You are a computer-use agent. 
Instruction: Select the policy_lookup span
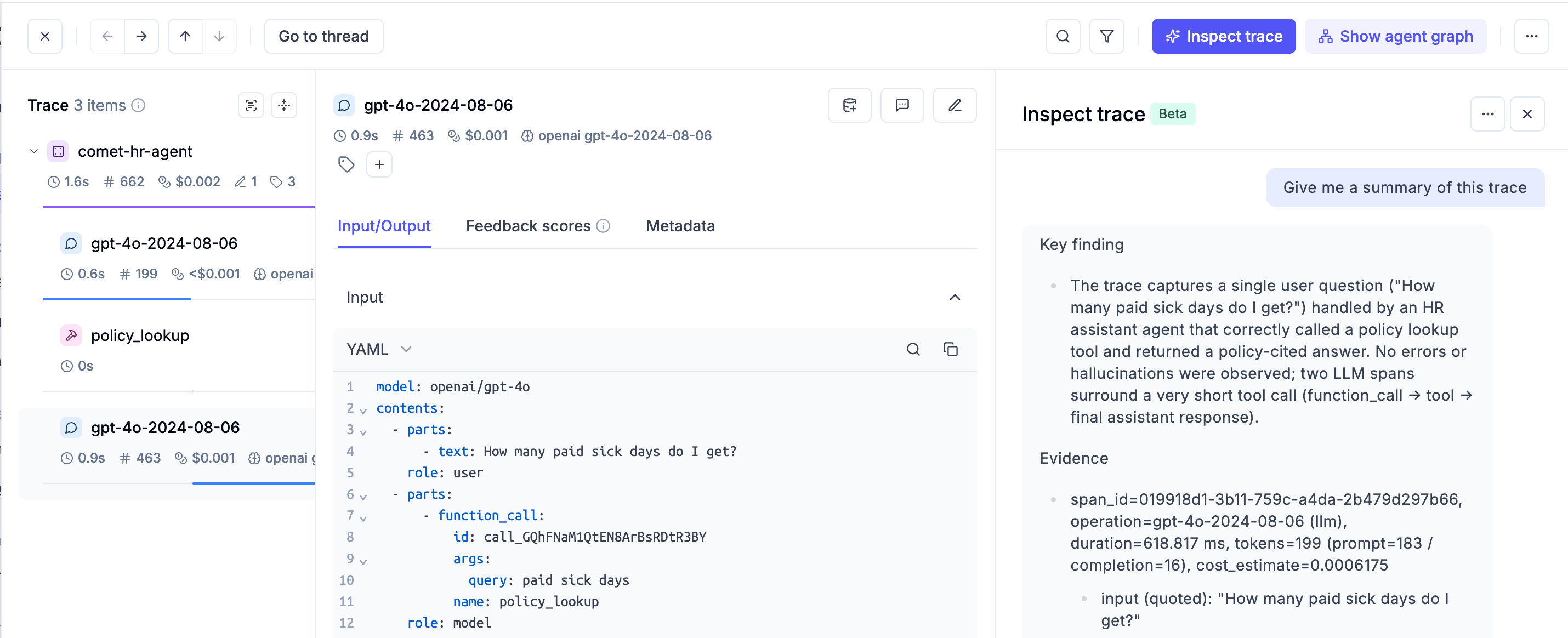click(140, 335)
